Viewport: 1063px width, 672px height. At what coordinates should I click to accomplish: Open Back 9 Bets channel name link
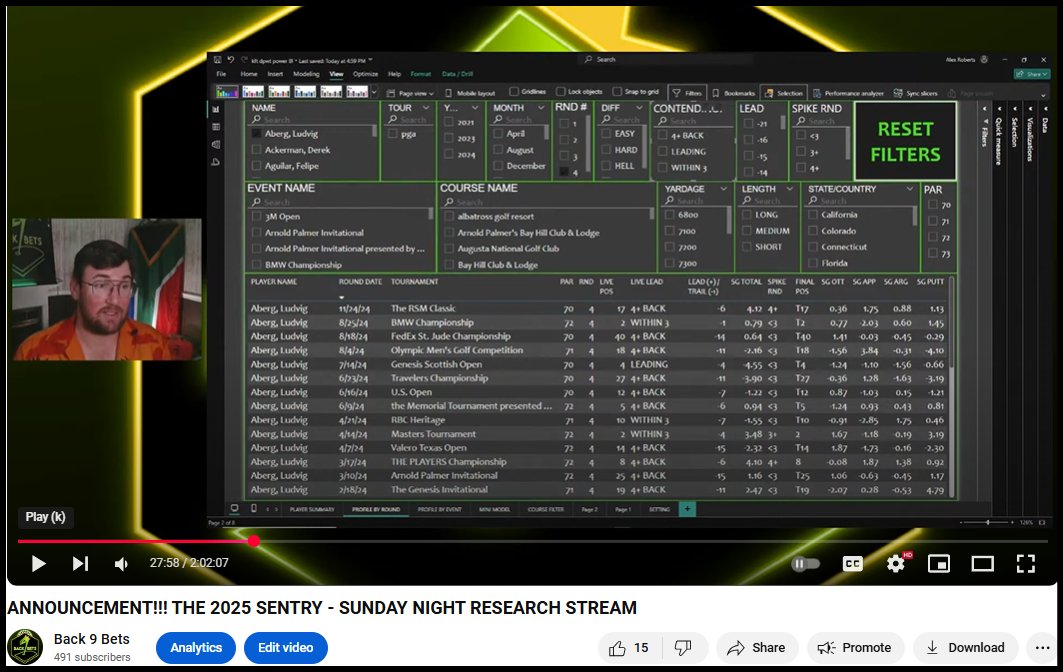pyautogui.click(x=92, y=639)
